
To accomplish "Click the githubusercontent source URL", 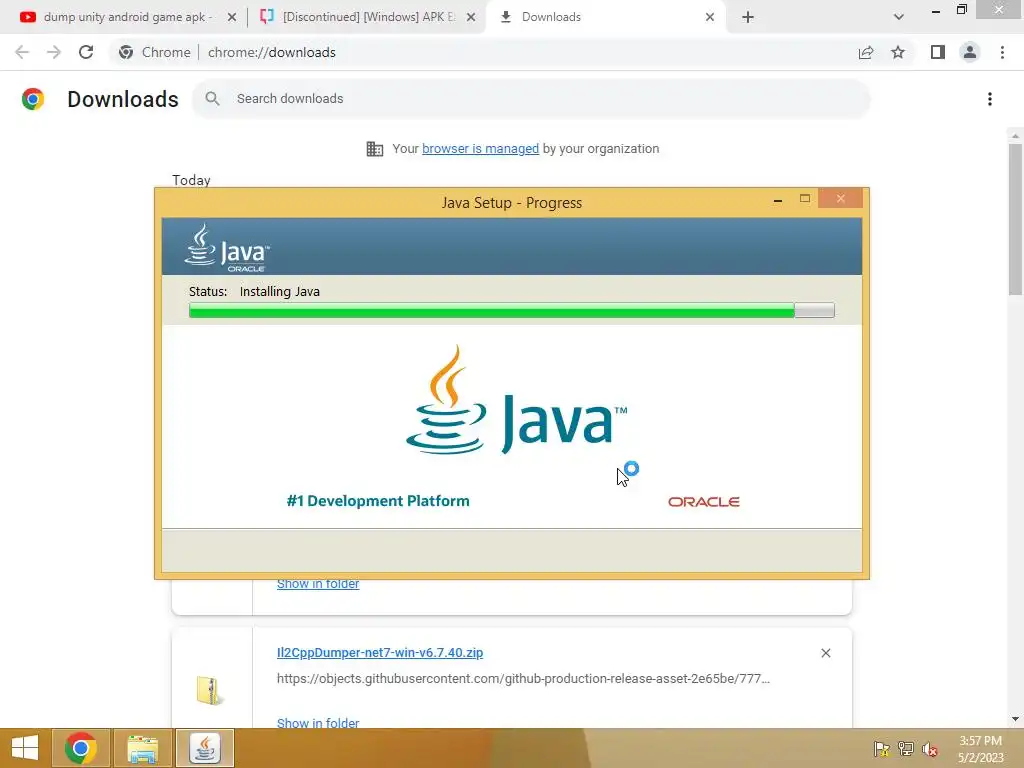I will tap(523, 679).
